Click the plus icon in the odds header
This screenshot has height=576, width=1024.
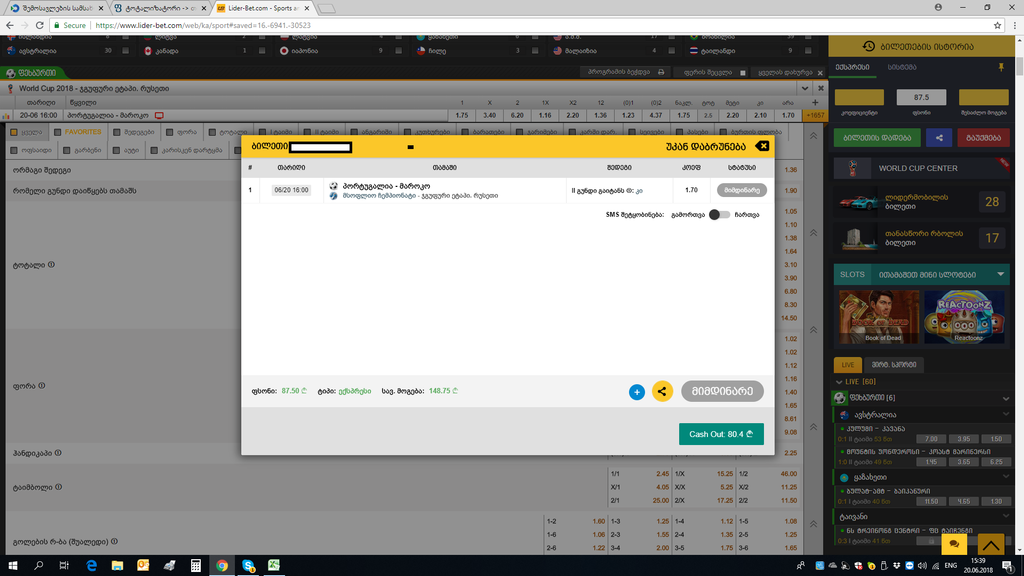click(x=815, y=103)
